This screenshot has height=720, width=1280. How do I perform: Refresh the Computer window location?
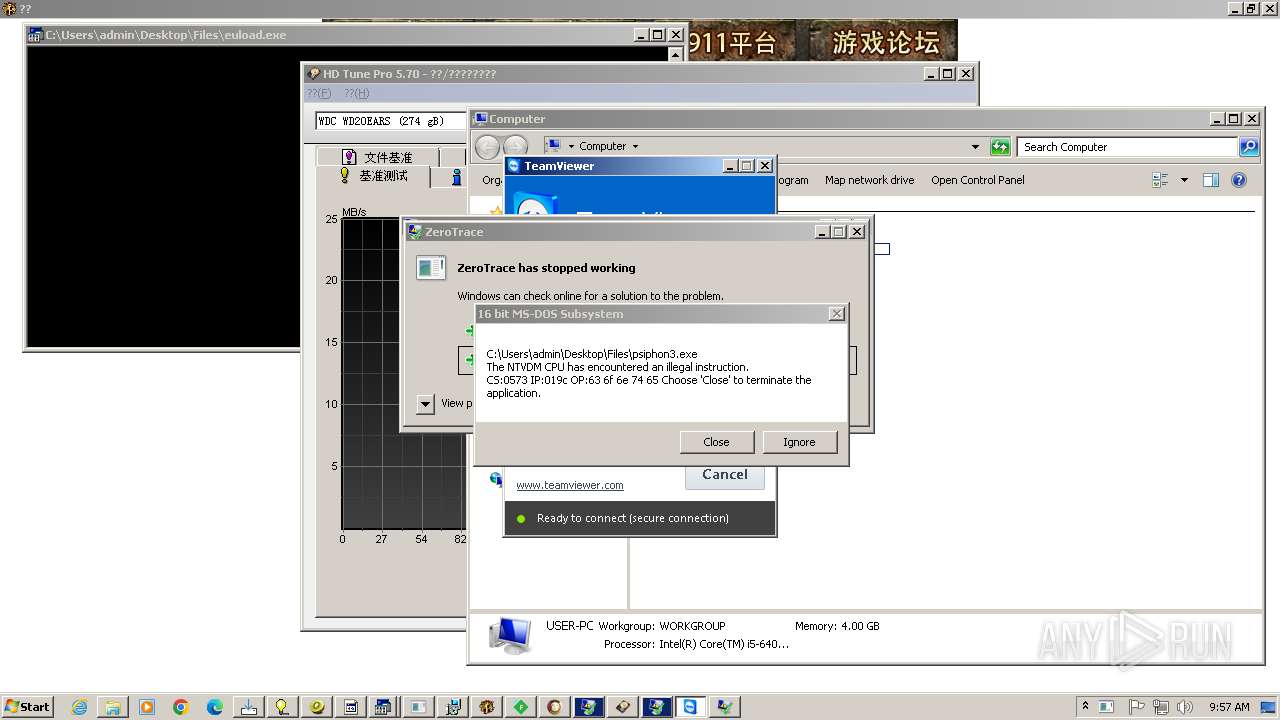[x=1000, y=147]
